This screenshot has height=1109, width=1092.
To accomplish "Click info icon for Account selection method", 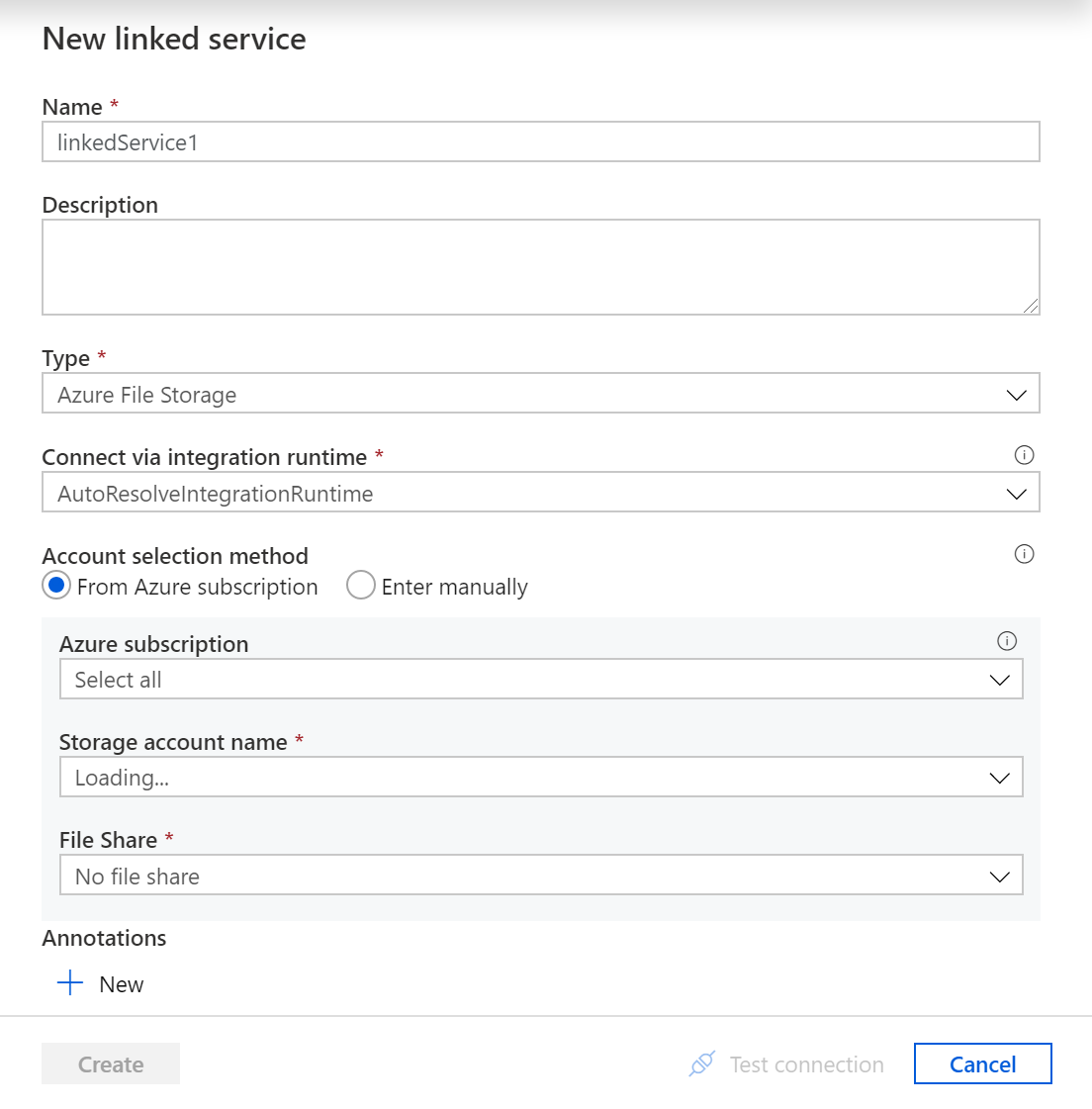I will [x=1024, y=554].
